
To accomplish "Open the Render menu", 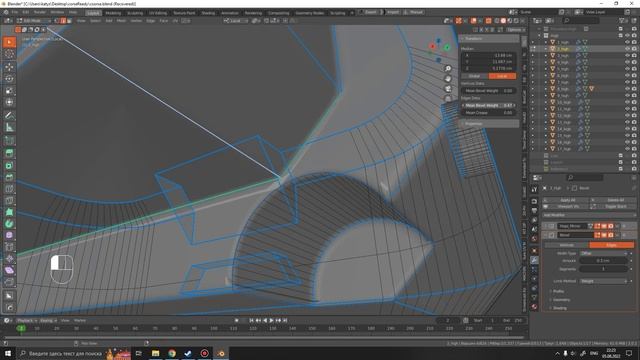I will tap(40, 13).
